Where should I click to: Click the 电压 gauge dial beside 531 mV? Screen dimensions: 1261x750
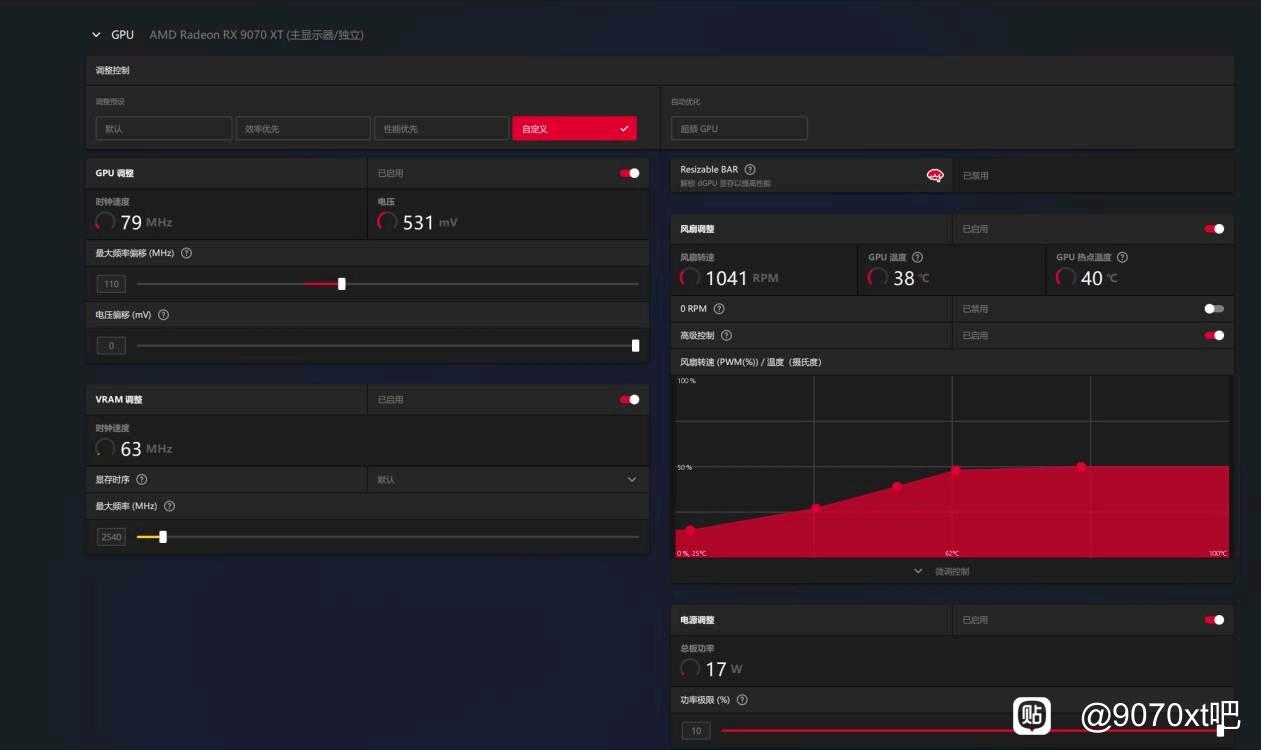coord(387,222)
